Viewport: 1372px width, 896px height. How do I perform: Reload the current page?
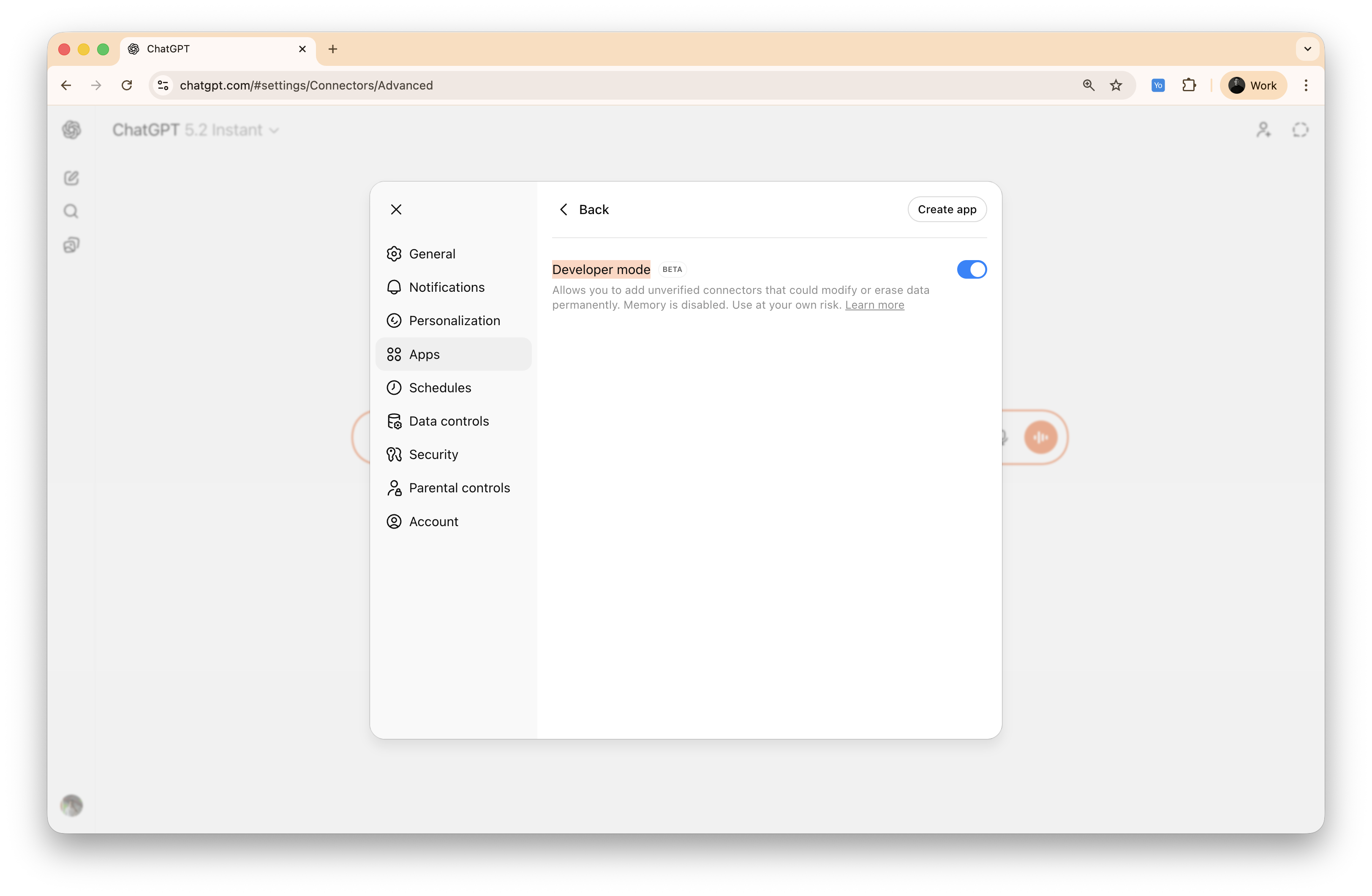click(127, 85)
